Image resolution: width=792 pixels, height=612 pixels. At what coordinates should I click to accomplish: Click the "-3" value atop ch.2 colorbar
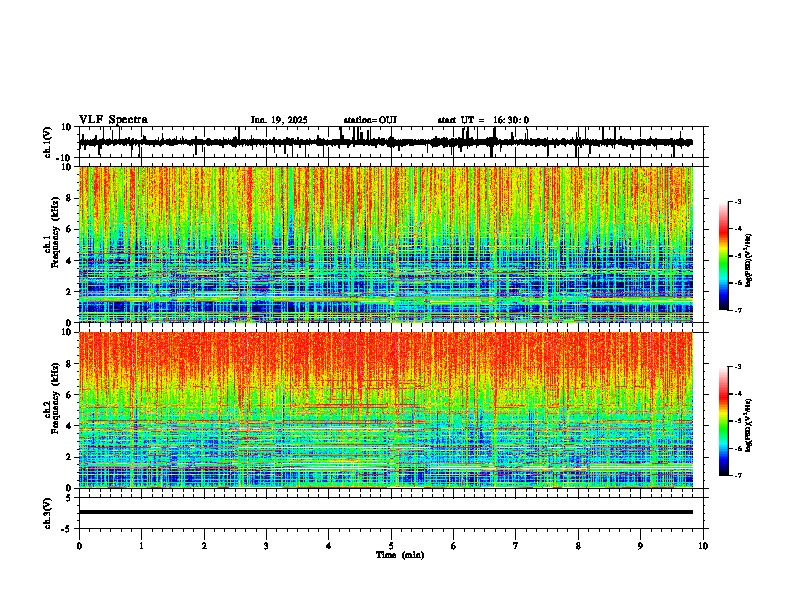[x=738, y=367]
